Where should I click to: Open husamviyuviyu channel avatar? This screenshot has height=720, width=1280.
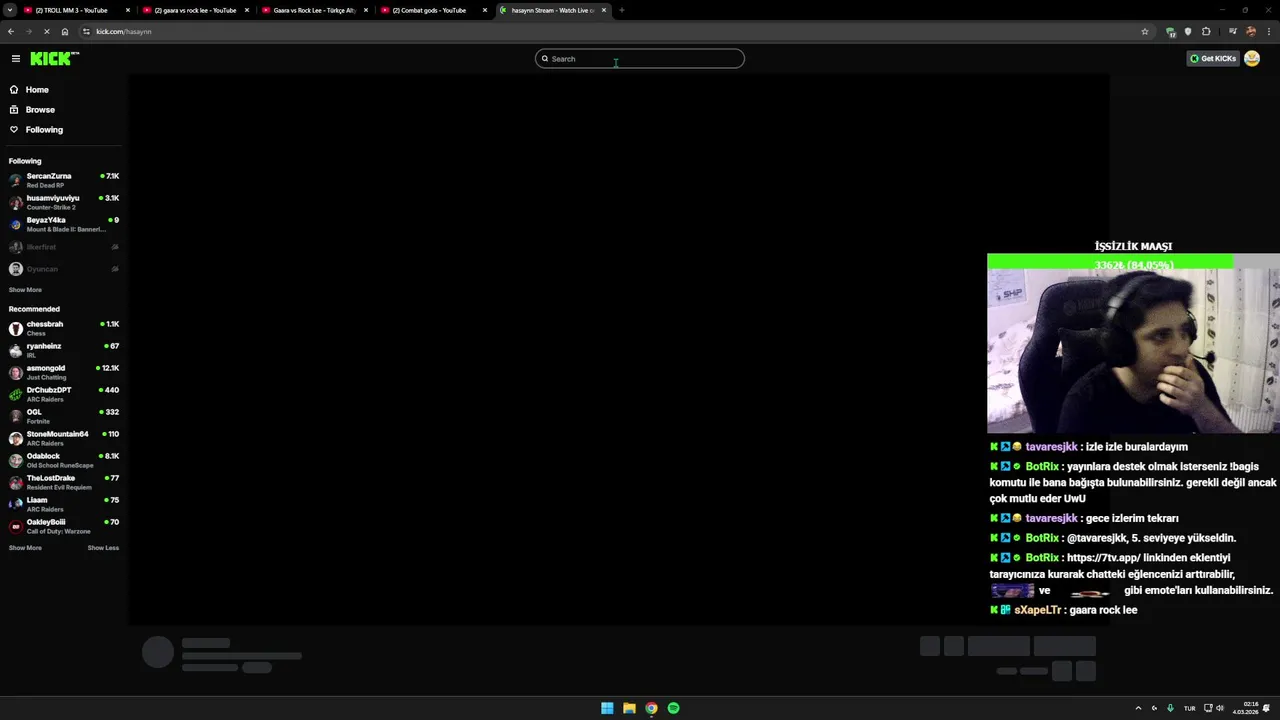point(15,203)
